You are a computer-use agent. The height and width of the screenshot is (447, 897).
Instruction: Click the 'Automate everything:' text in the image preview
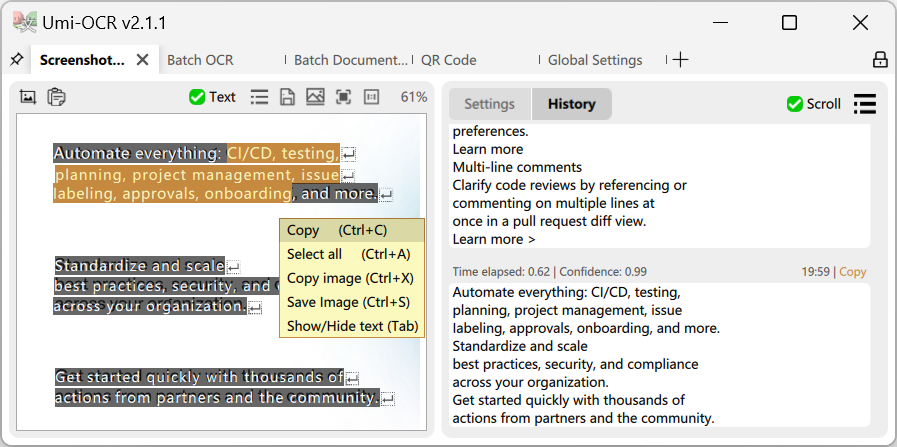point(137,153)
